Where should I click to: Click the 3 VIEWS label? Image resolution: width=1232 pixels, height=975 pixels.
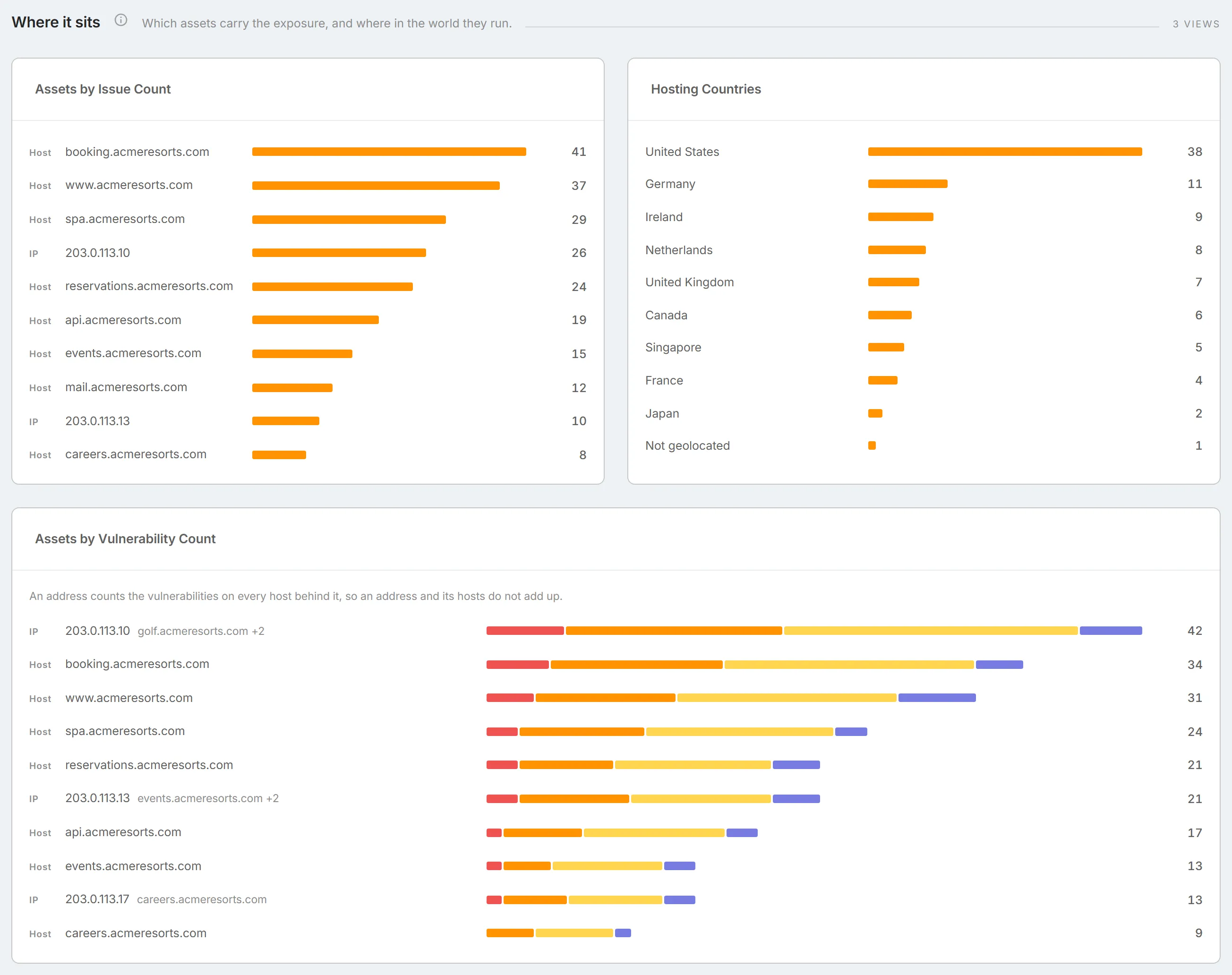click(1196, 24)
